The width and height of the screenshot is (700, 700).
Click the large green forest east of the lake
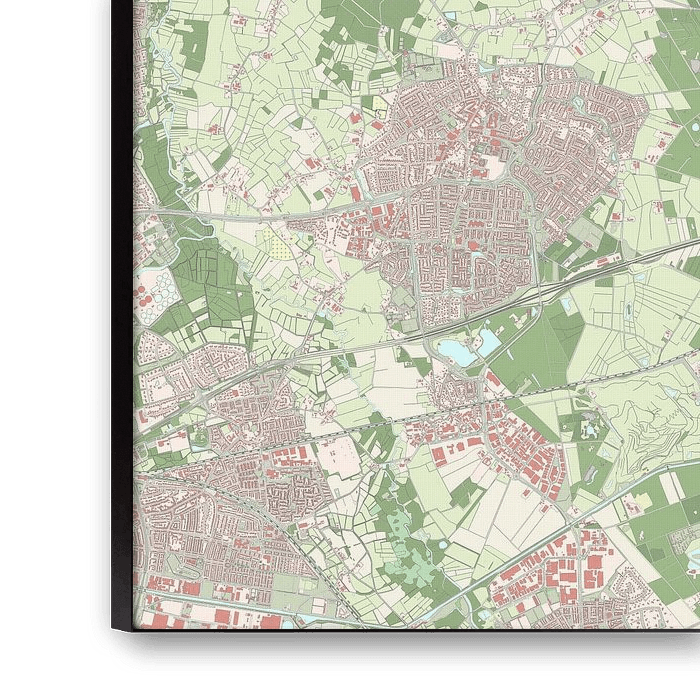point(540,350)
